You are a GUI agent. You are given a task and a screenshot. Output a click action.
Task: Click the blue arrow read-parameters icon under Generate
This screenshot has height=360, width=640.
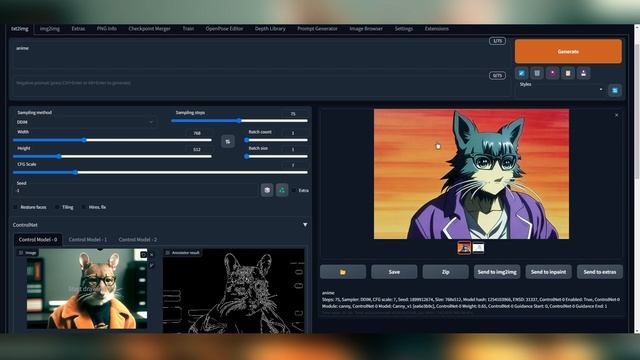pyautogui.click(x=521, y=73)
